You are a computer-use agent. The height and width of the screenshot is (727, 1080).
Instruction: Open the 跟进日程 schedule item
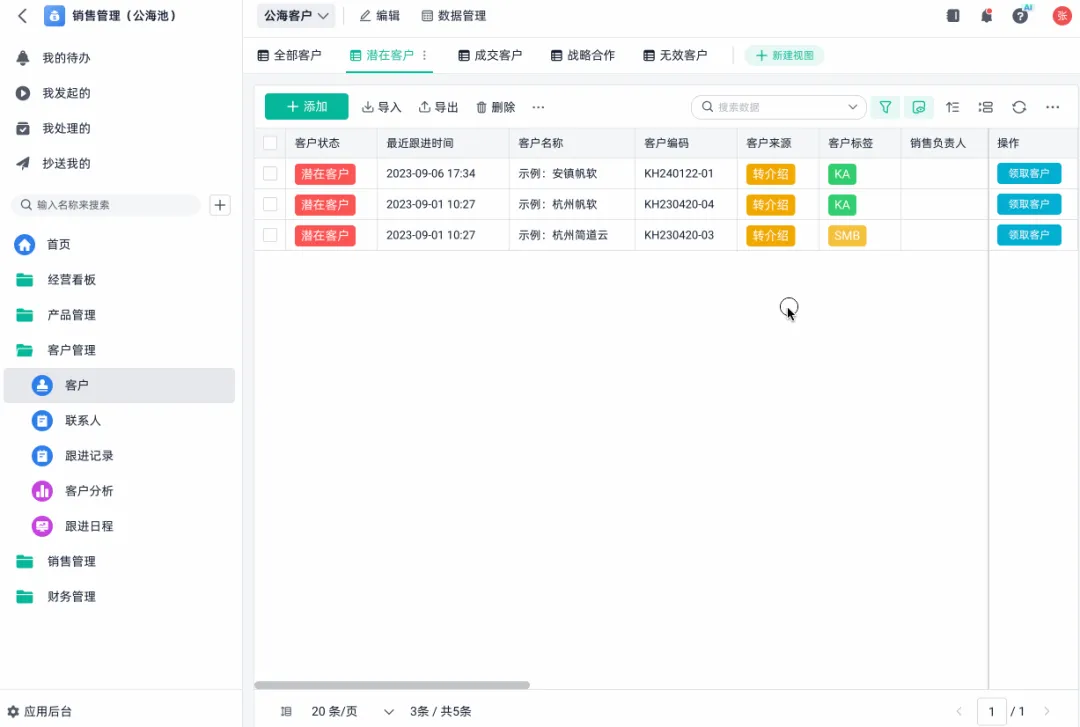[90, 526]
